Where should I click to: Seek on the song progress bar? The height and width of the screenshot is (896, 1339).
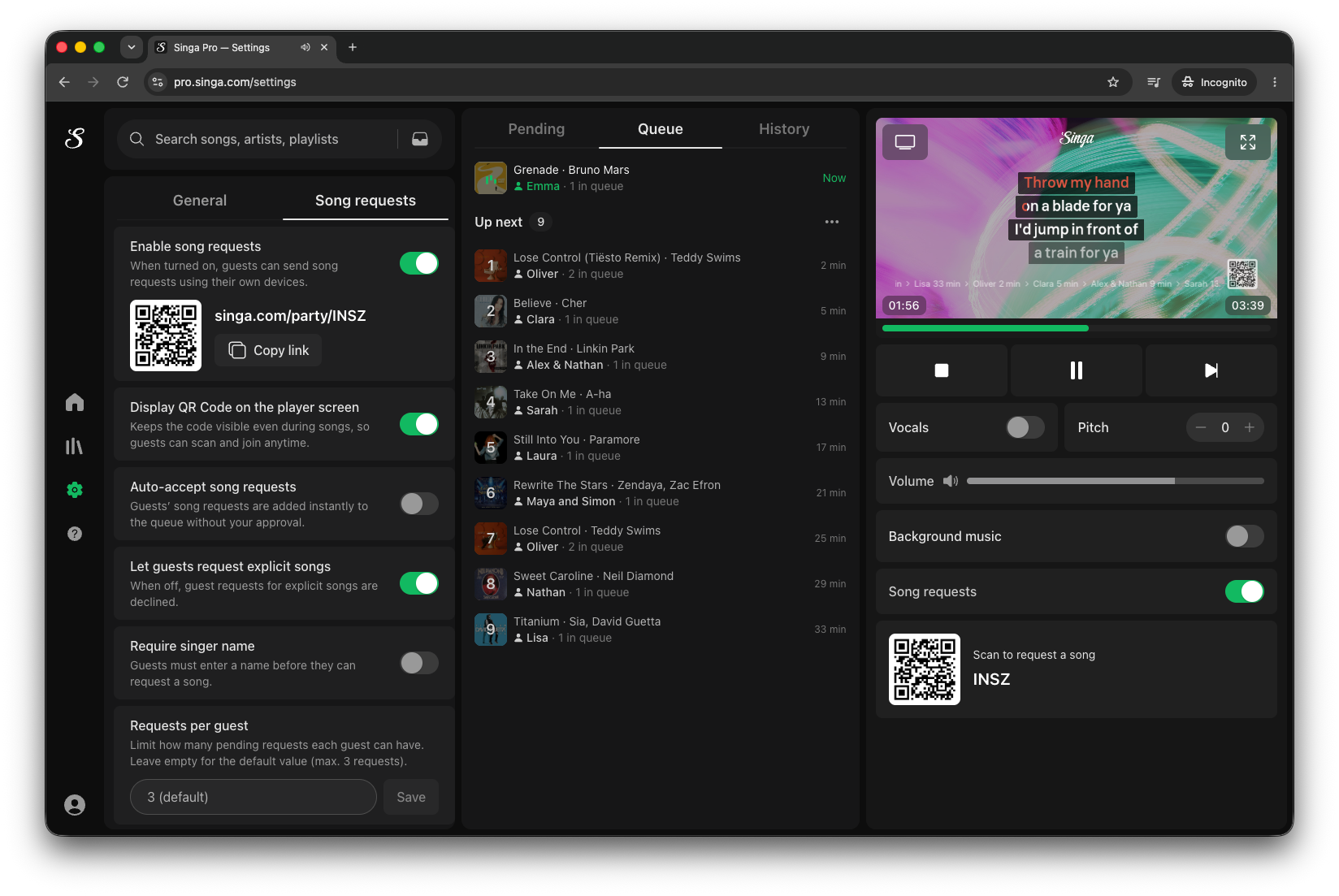click(x=1077, y=328)
